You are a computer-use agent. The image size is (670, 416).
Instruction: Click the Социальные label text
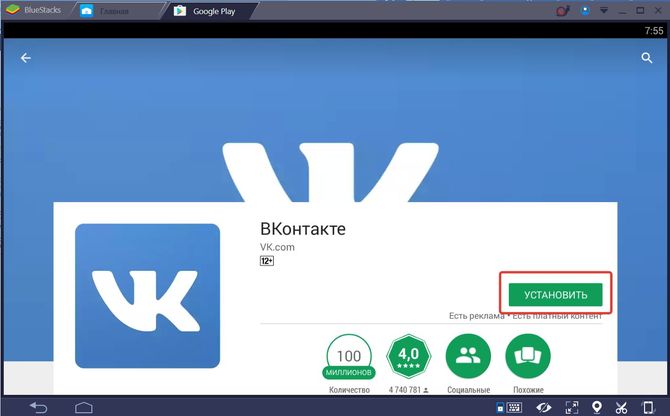point(468,390)
